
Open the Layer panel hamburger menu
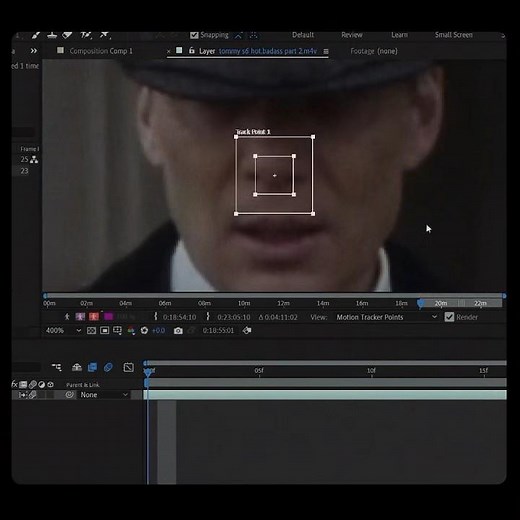tap(326, 51)
